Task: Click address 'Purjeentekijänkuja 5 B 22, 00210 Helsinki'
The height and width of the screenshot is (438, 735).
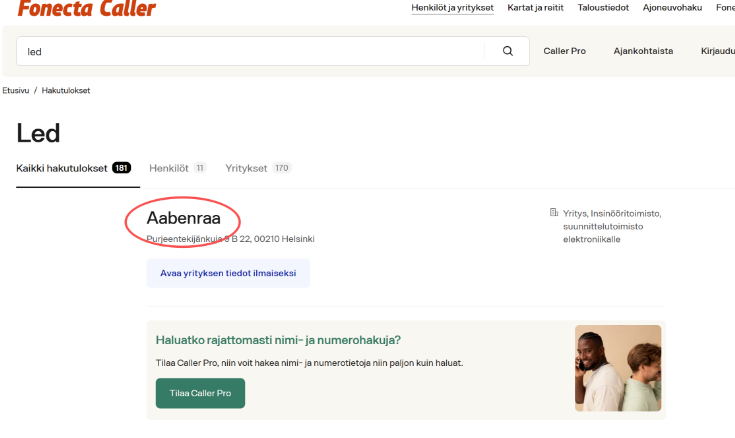Action: (x=230, y=239)
